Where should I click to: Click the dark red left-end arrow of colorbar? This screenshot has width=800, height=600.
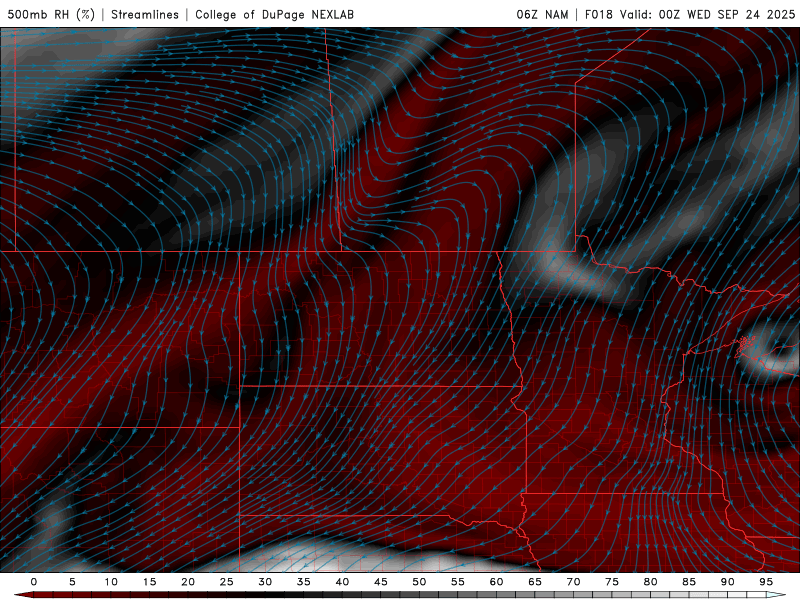tap(23, 595)
